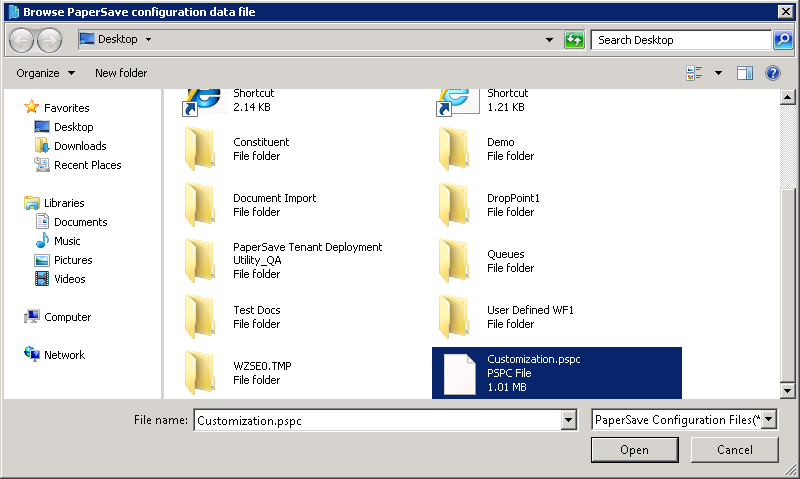Select Libraries in the navigation pane

[64, 203]
